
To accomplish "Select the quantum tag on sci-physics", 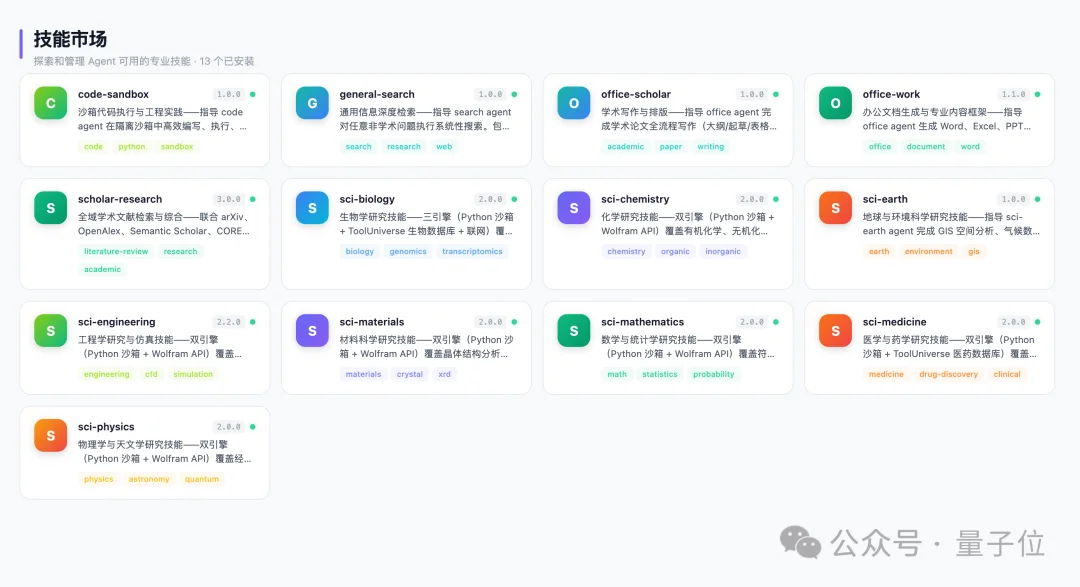I will (202, 479).
